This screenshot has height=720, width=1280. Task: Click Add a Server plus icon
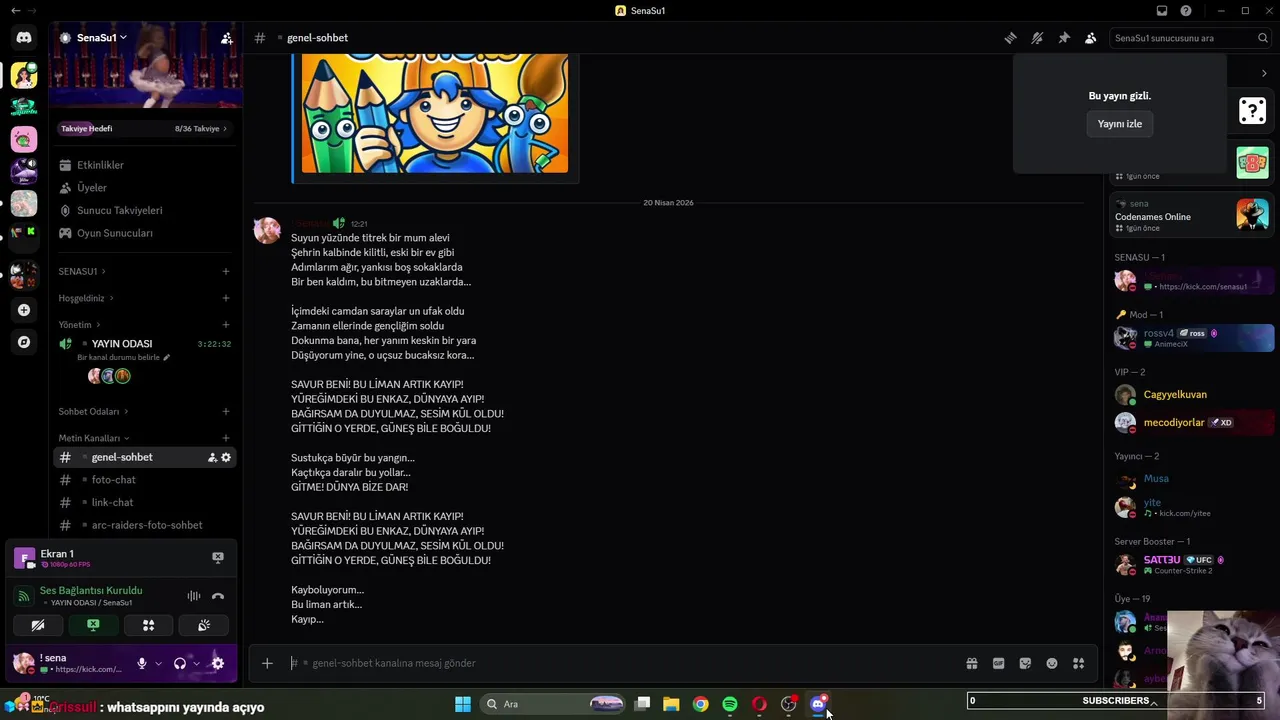pyautogui.click(x=24, y=310)
